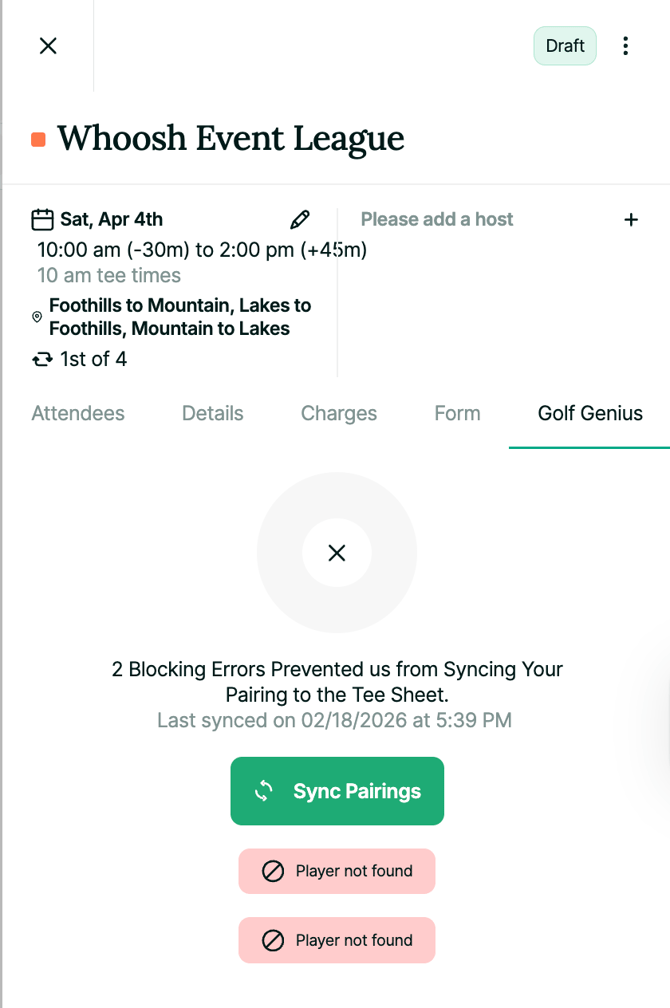Click the sync failed X circle icon
Image resolution: width=670 pixels, height=1008 pixels.
pyautogui.click(x=337, y=553)
